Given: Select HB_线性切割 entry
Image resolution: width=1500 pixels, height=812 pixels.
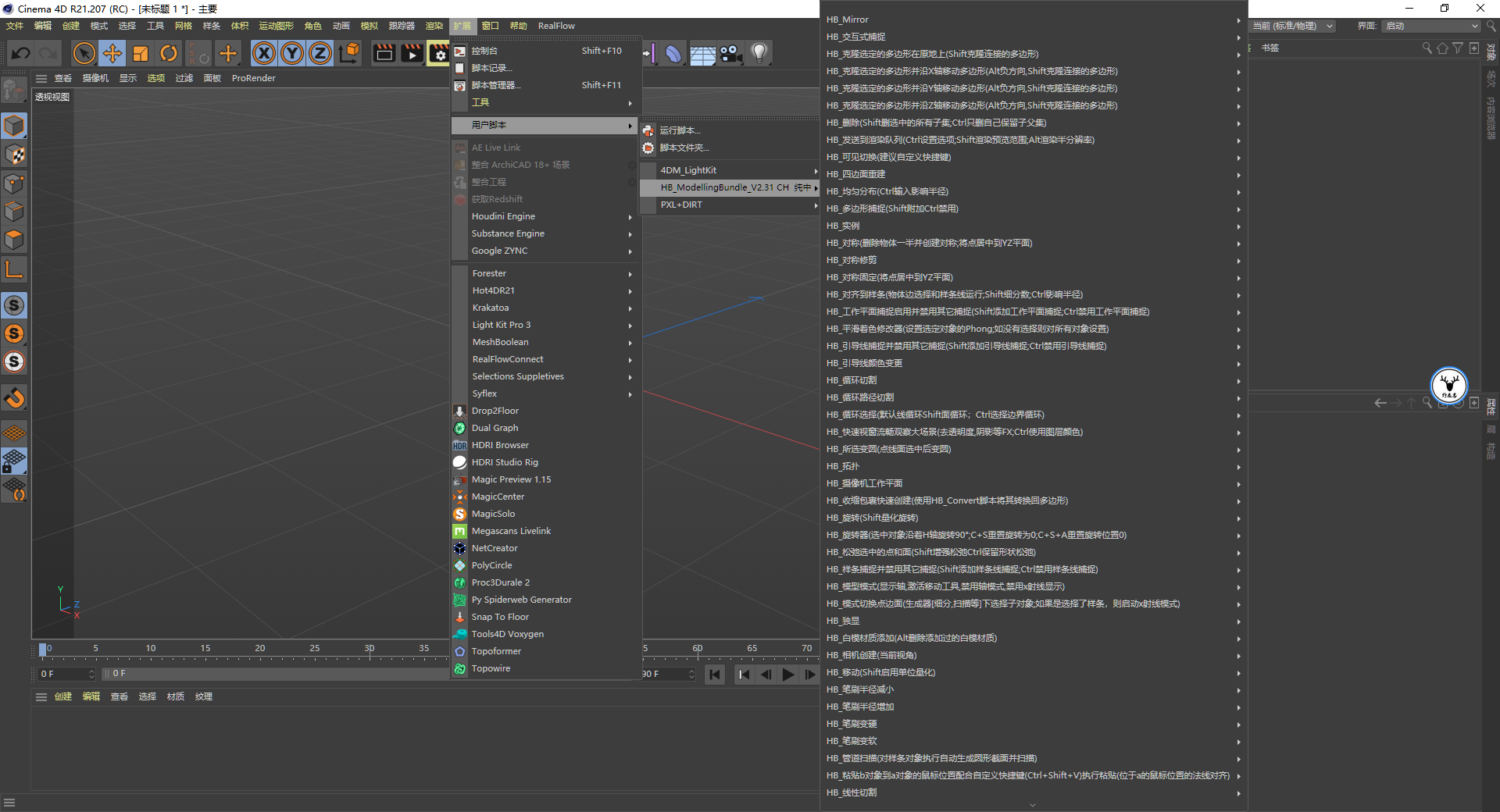Looking at the screenshot, I should (x=1034, y=792).
